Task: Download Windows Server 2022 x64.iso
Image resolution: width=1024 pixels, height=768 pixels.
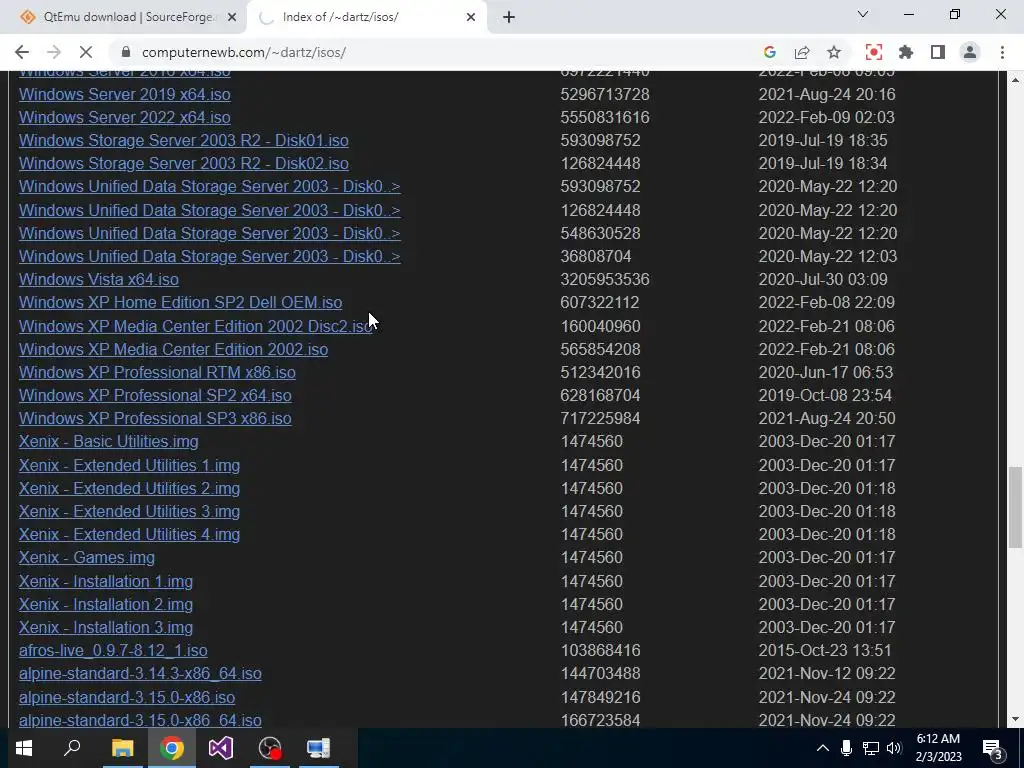Action: (124, 117)
